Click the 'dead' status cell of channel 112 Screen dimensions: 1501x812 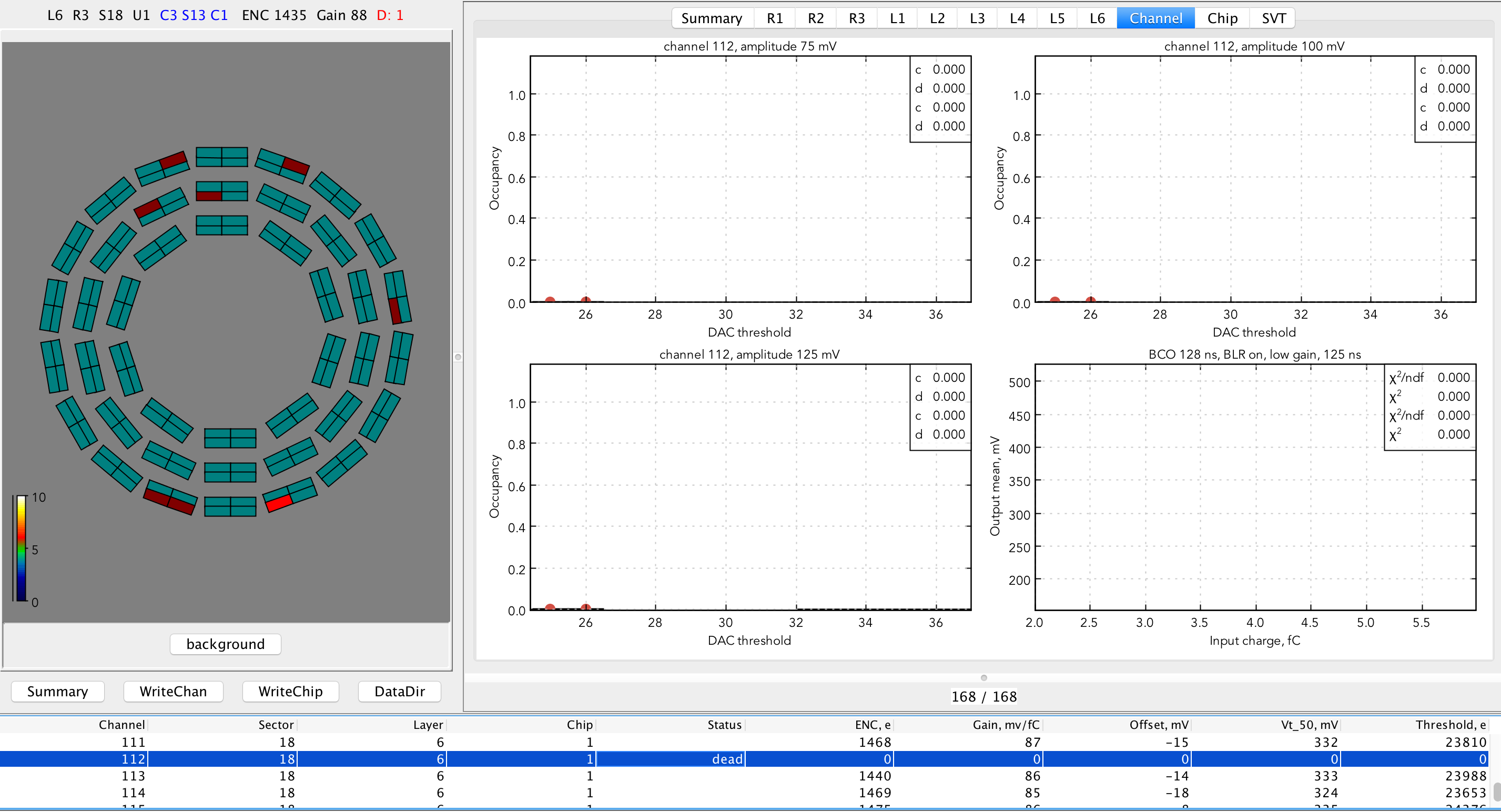[670, 759]
